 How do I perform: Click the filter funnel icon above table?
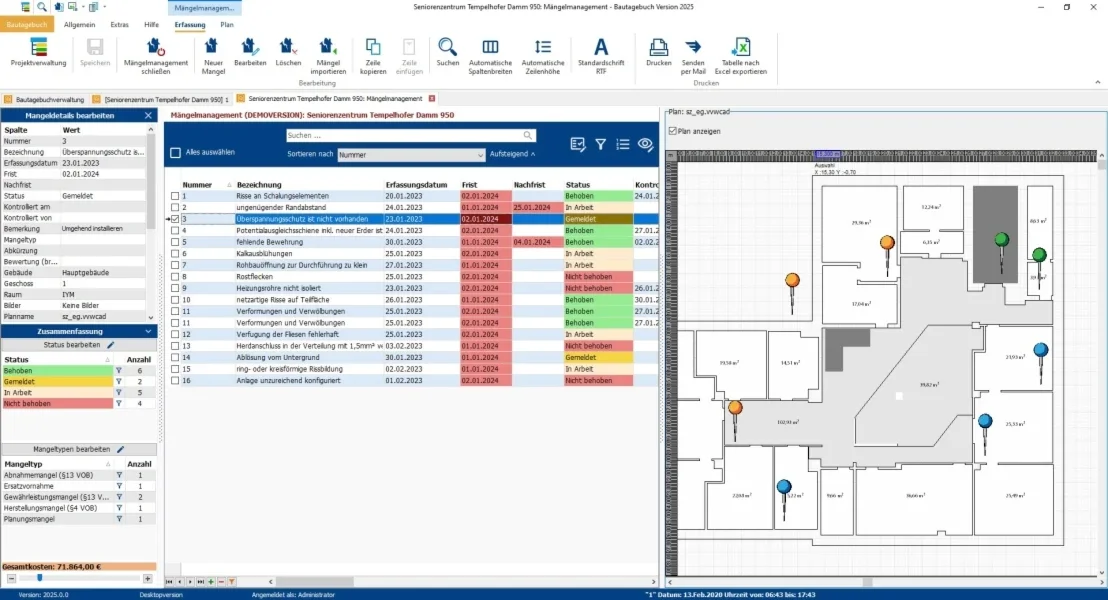[600, 144]
